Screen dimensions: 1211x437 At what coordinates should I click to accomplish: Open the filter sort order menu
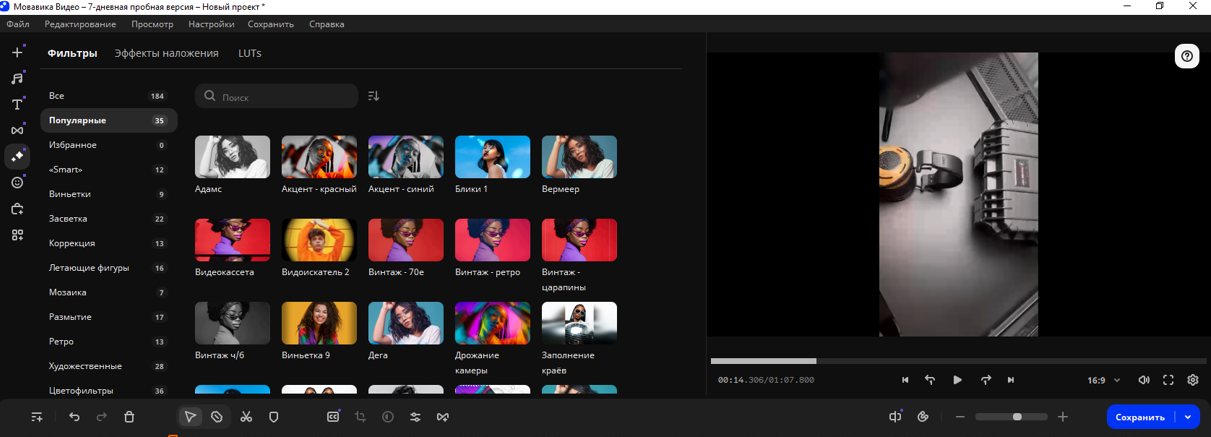coord(373,96)
